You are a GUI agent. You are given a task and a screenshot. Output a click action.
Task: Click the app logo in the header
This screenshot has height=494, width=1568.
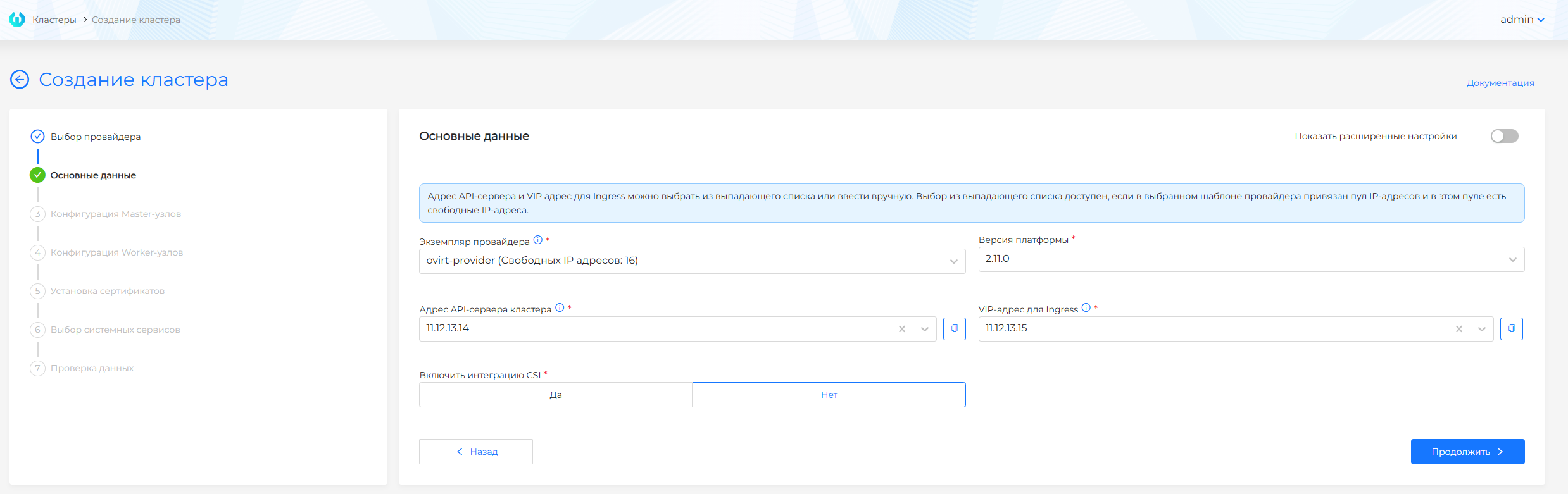coord(17,20)
